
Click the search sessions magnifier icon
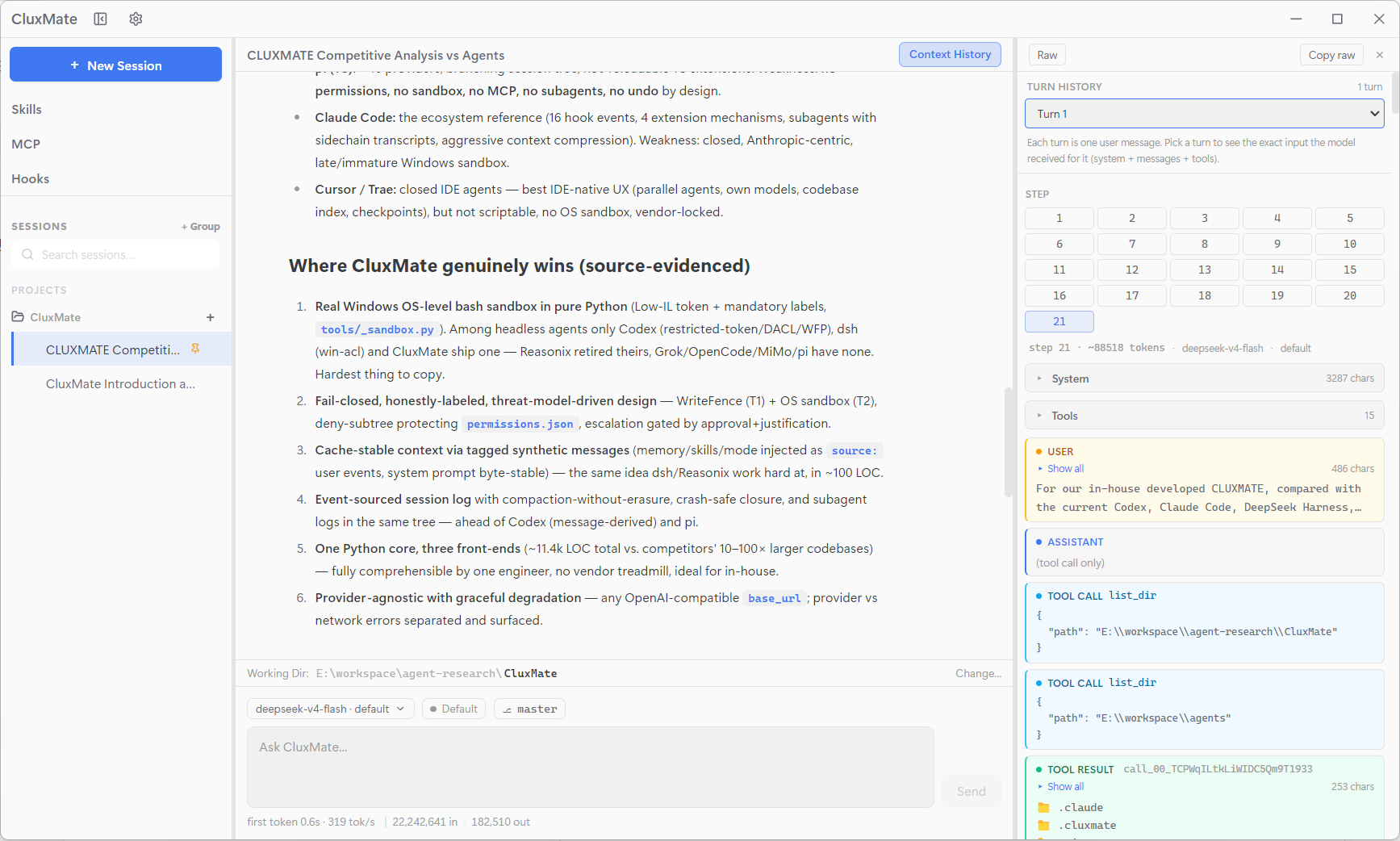[27, 254]
